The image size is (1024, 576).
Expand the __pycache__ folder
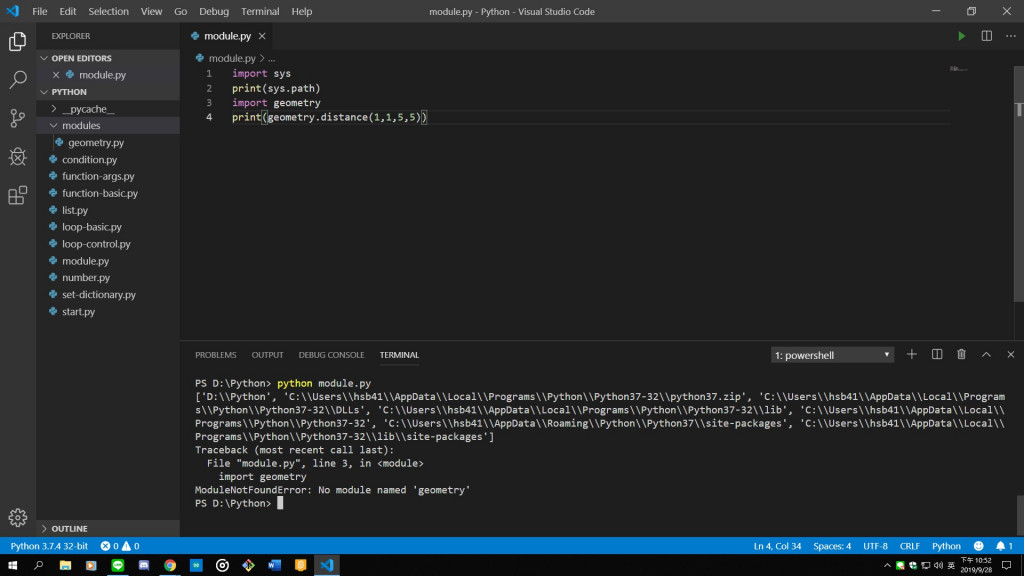(108, 109)
